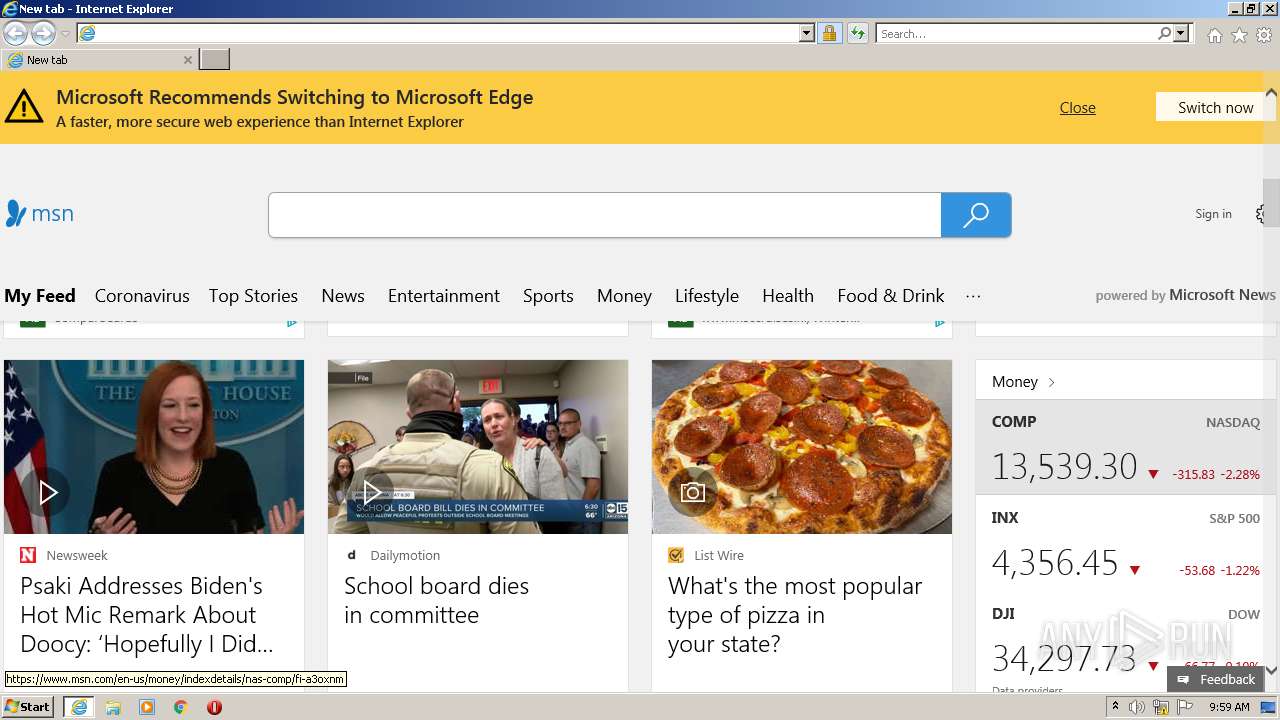The image size is (1280, 720).
Task: Expand the Money section chevron
Action: coord(1051,382)
